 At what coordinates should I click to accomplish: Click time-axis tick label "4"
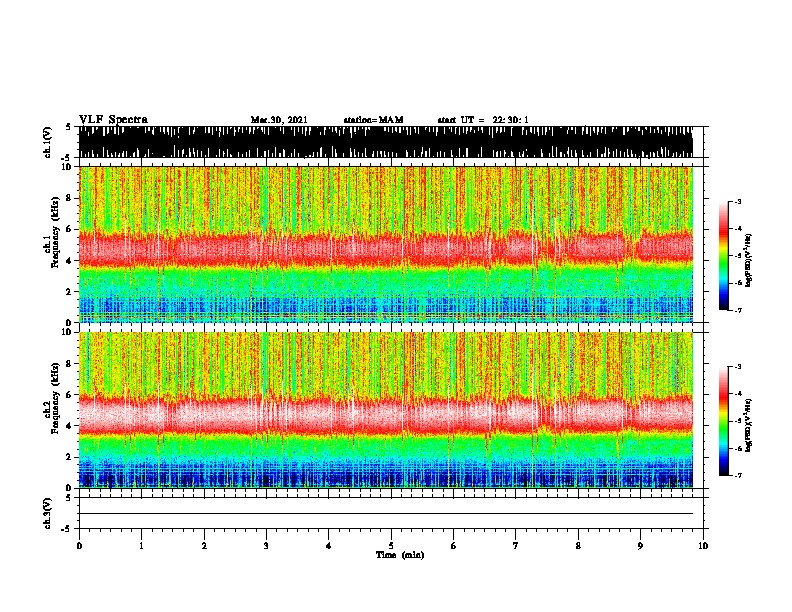[329, 546]
